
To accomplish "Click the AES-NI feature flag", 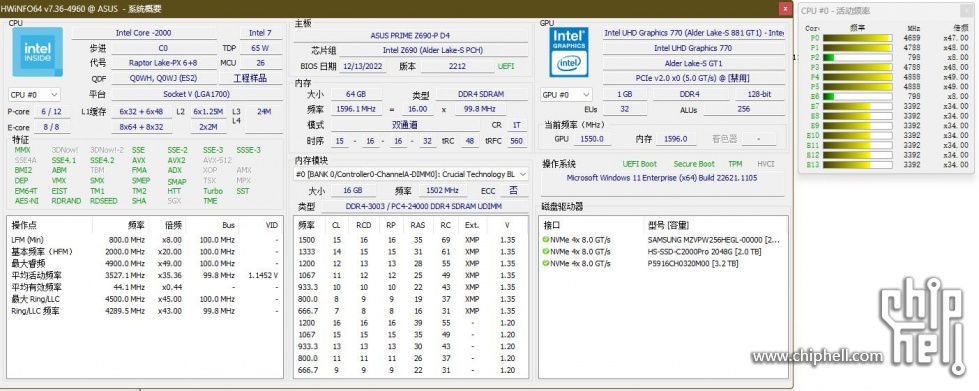I will pos(26,201).
